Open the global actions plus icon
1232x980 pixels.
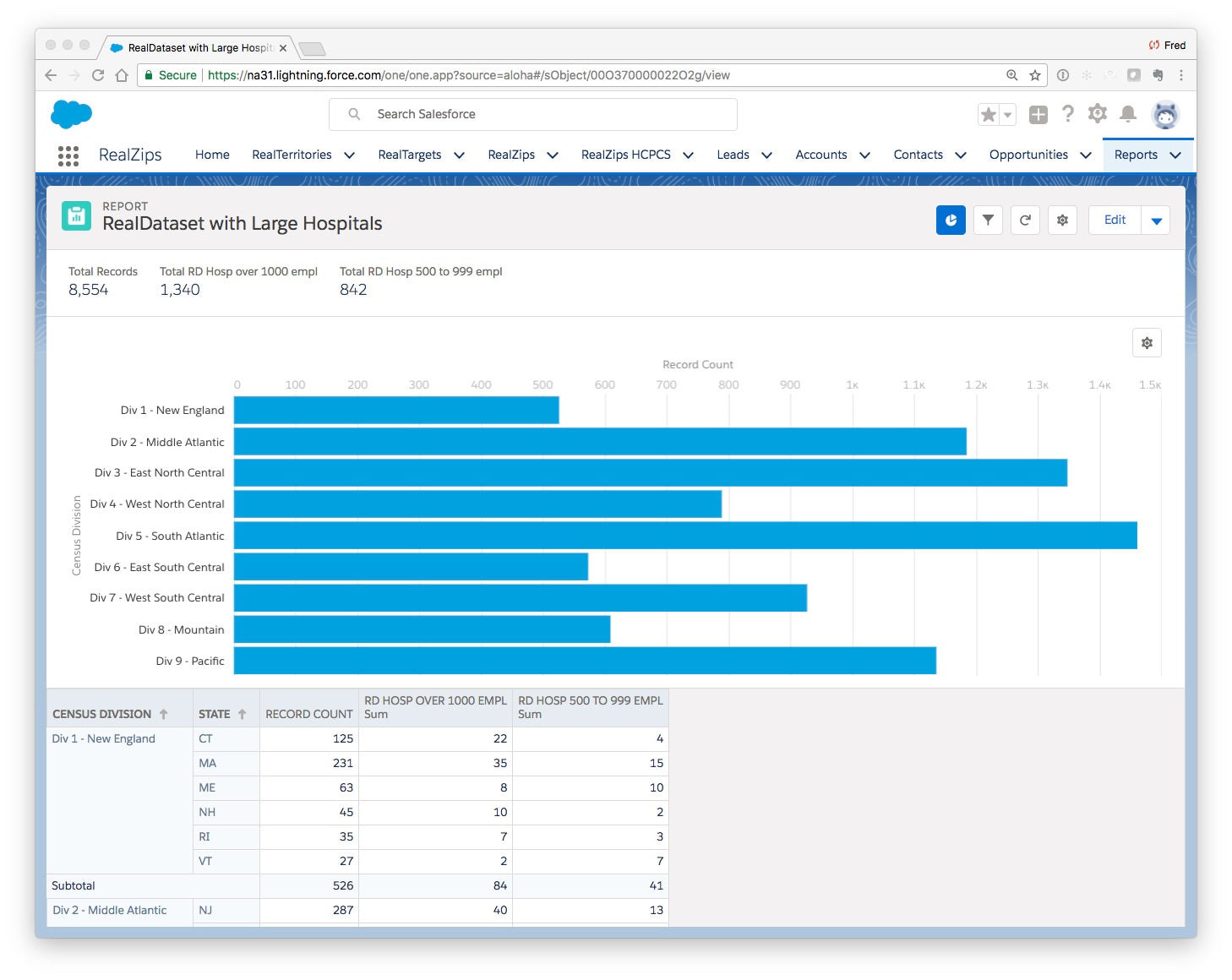[1038, 115]
